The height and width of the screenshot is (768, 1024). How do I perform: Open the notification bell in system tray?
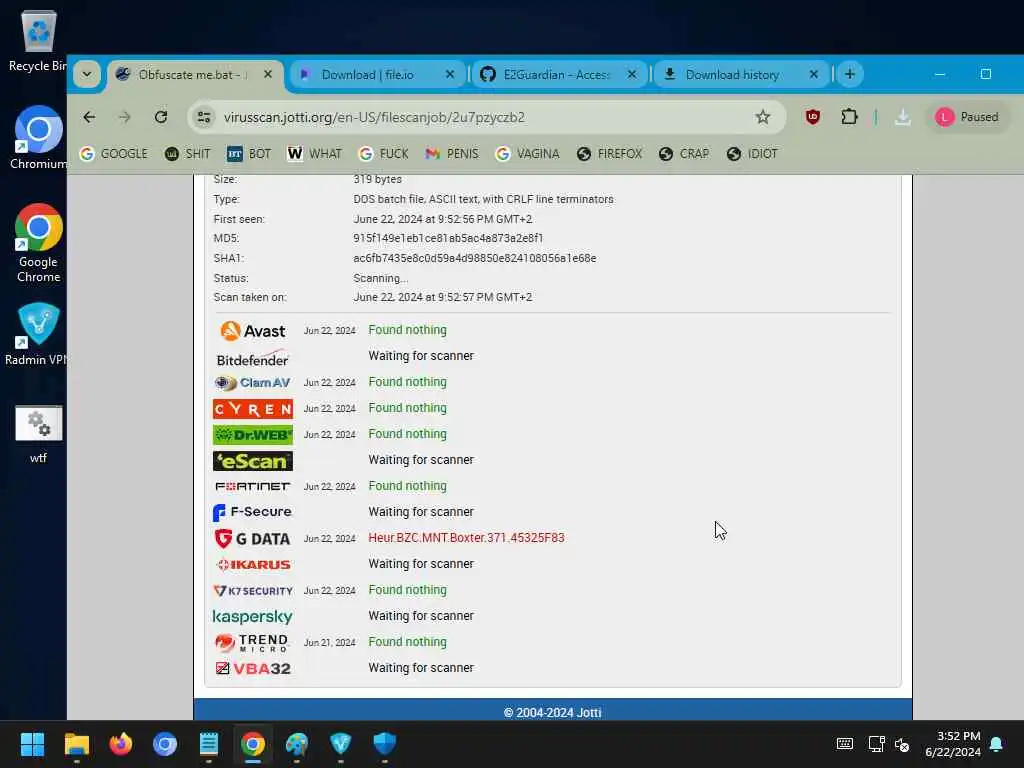(997, 744)
